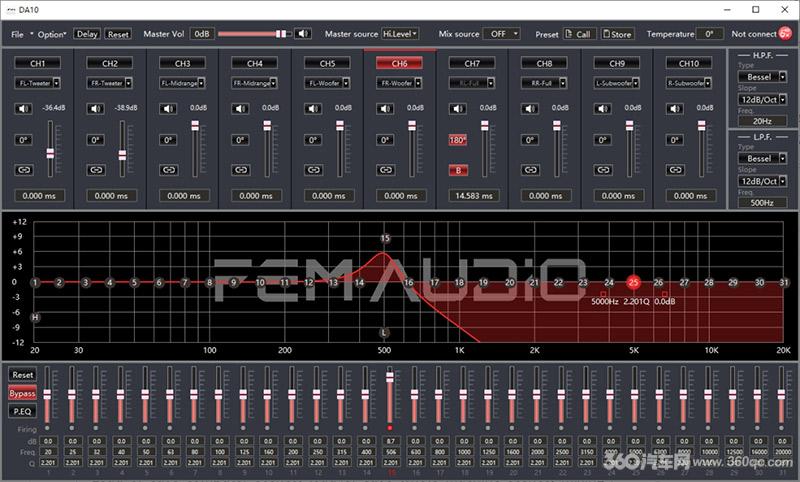The width and height of the screenshot is (800, 482).
Task: Select the CH4 channel button
Action: click(x=255, y=63)
